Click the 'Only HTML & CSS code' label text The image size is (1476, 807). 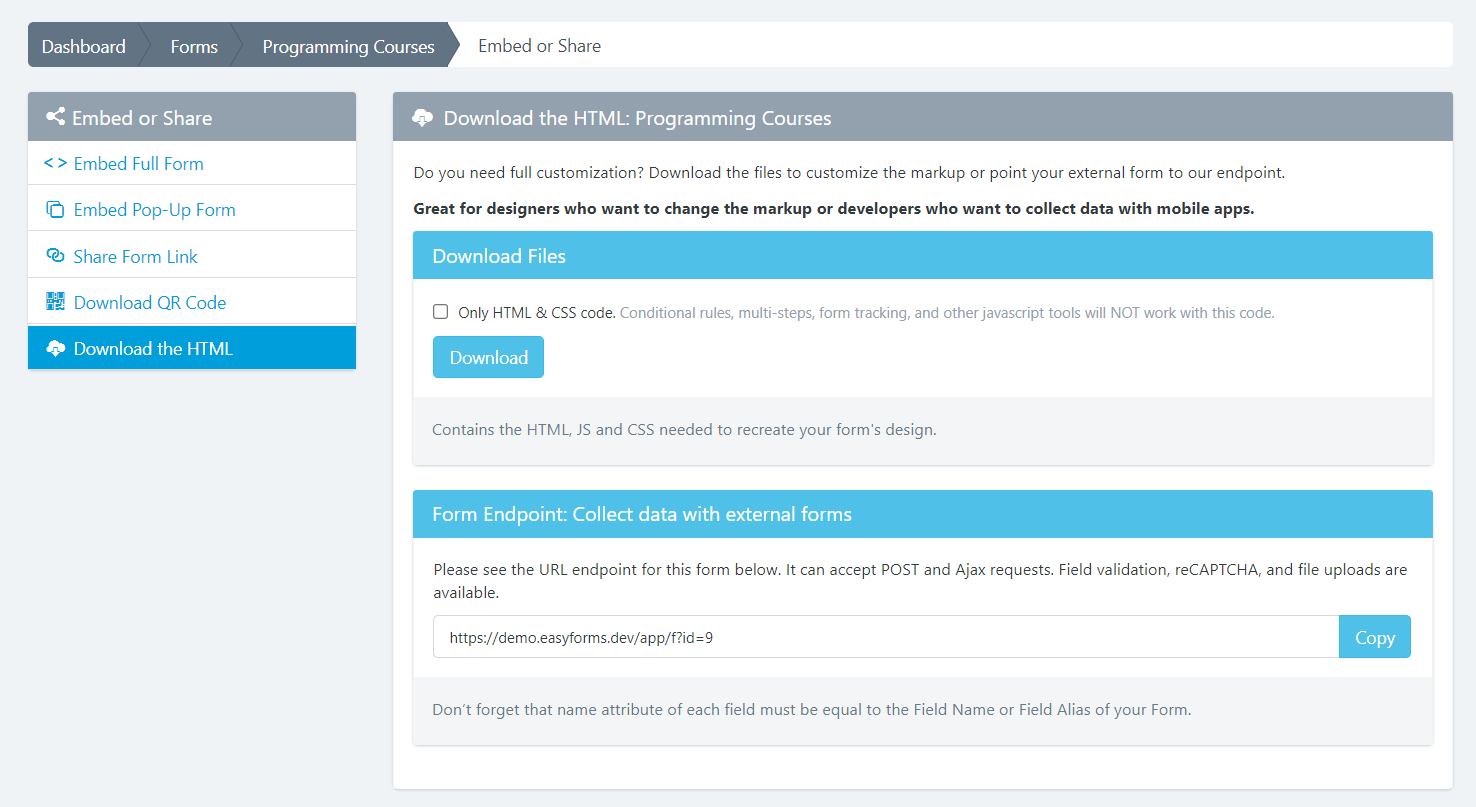tap(536, 312)
